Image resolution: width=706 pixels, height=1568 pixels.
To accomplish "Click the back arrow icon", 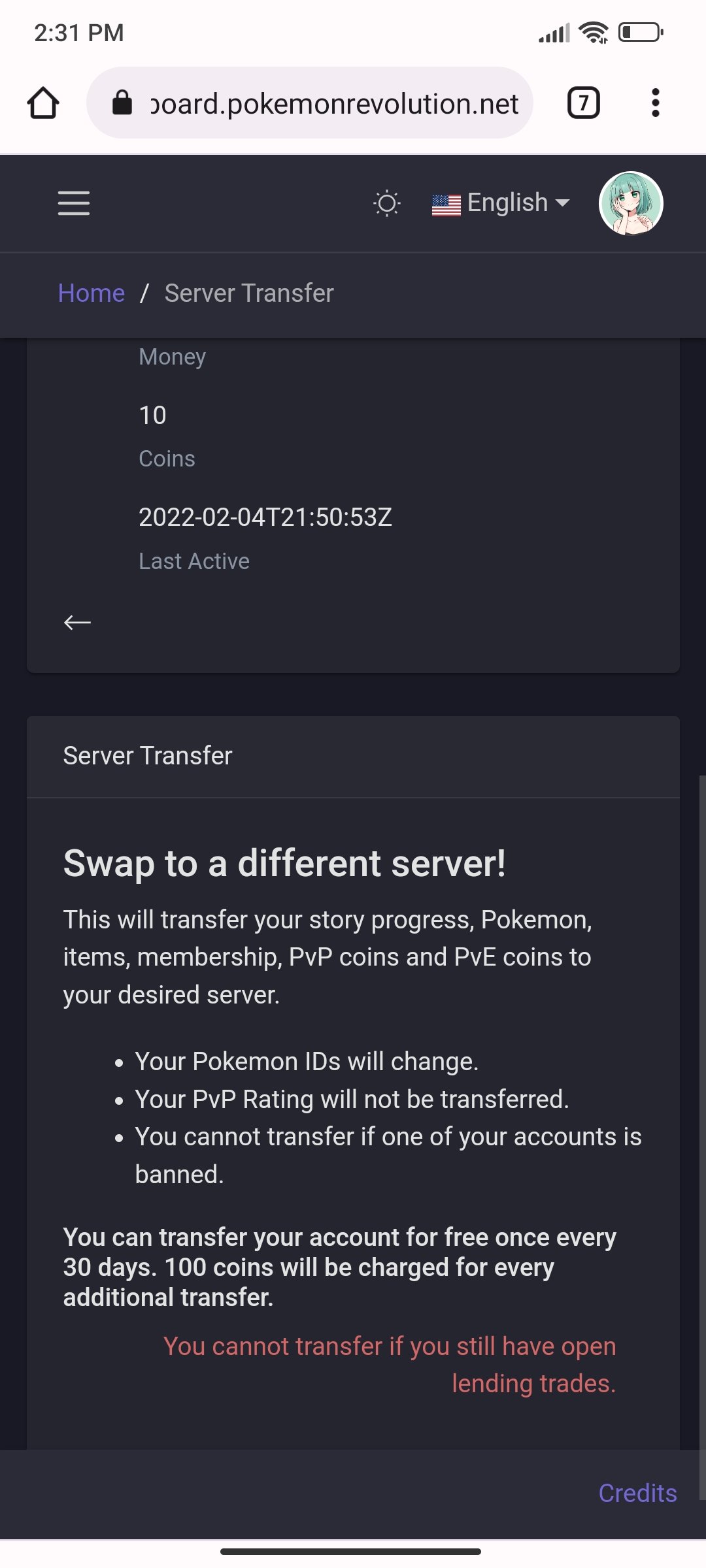I will coord(77,623).
